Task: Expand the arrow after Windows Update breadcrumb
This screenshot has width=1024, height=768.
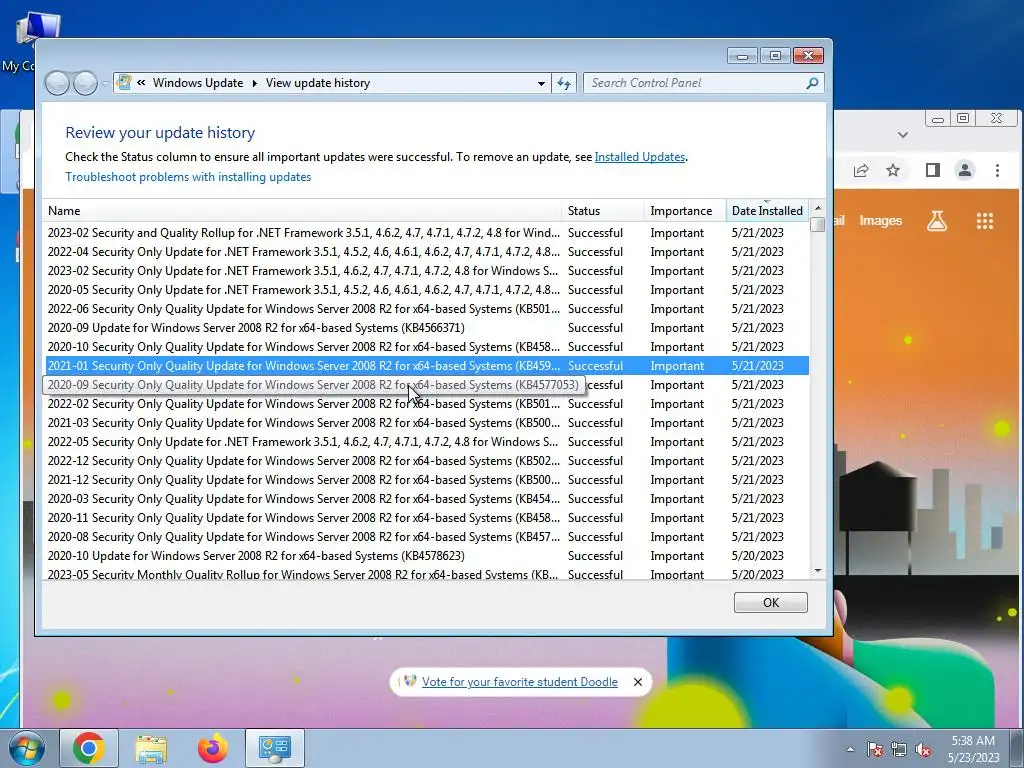Action: click(x=254, y=83)
